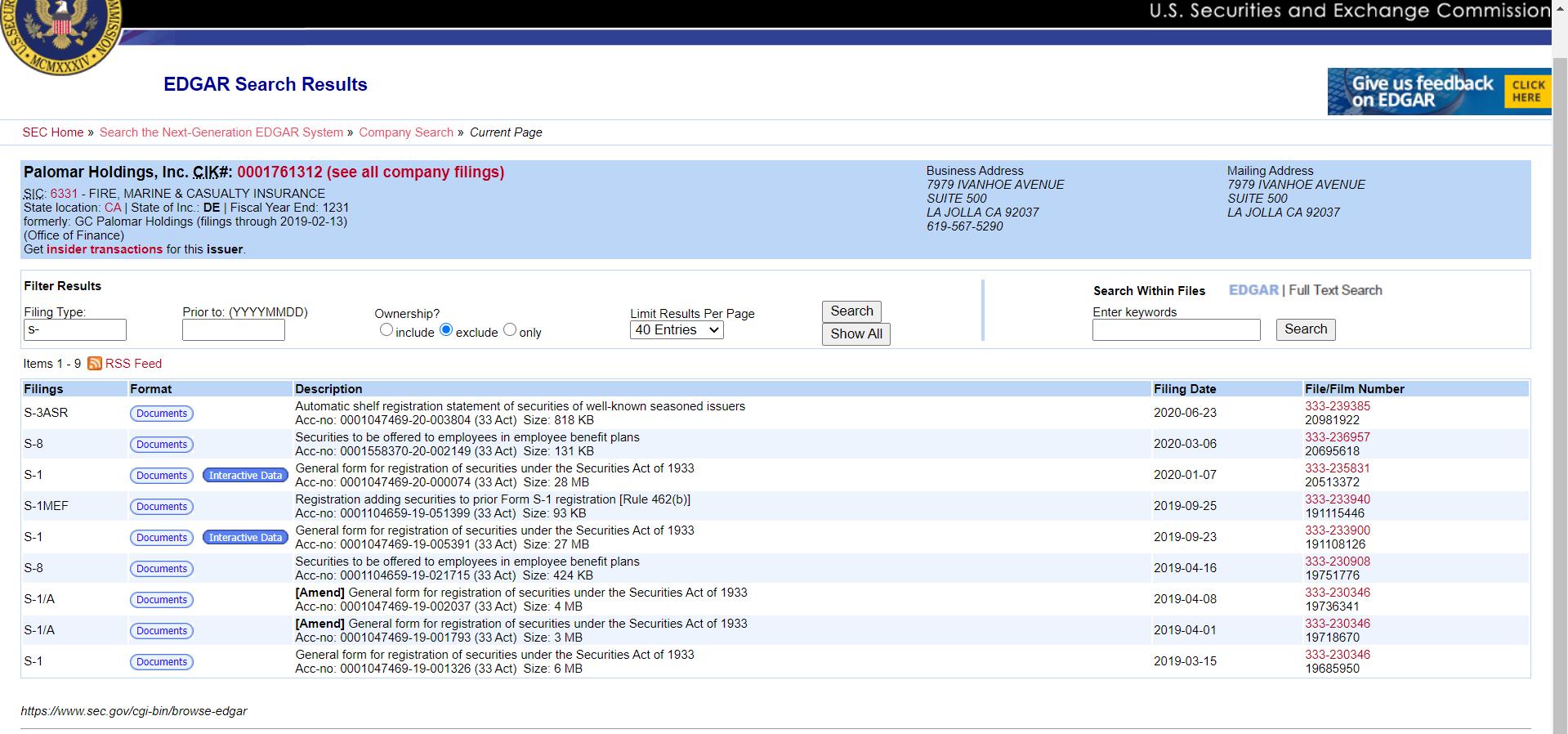Image resolution: width=1568 pixels, height=734 pixels.
Task: Click the Items 1 - 9 count text
Action: click(x=52, y=364)
